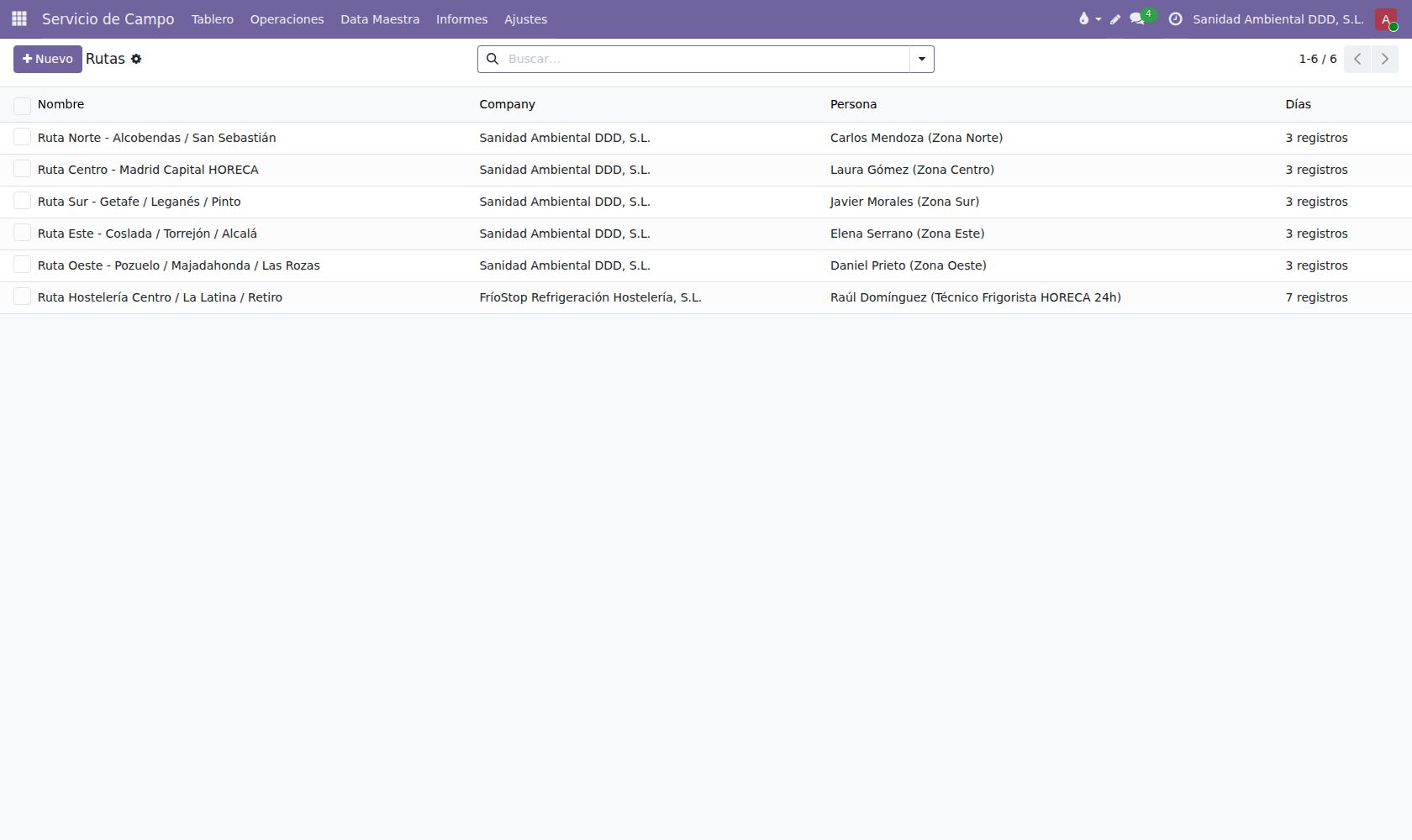Open the conversations messages icon
1412x840 pixels.
coord(1138,18)
